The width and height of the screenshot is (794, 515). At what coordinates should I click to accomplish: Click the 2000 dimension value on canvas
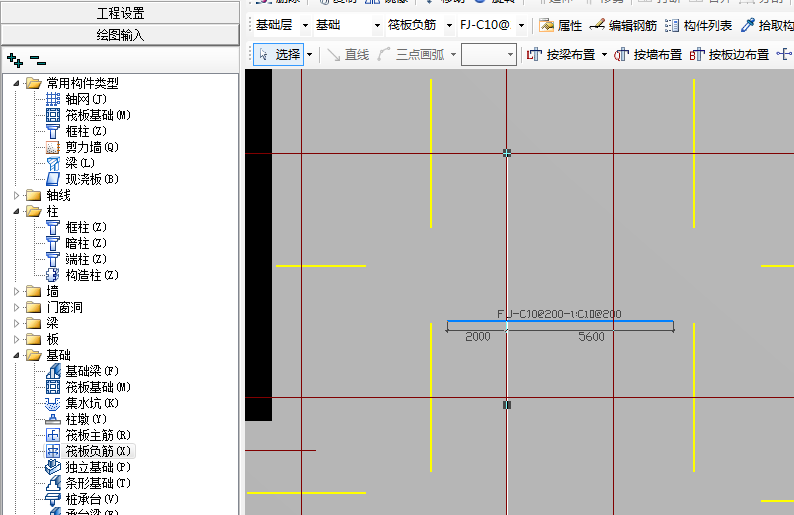(x=478, y=337)
